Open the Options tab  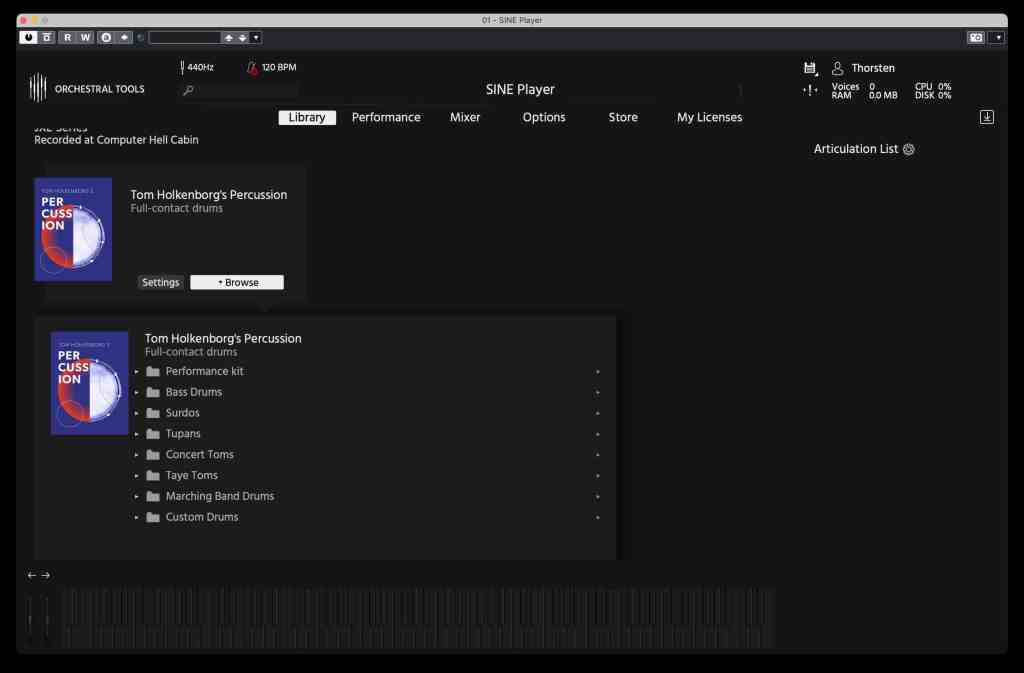(x=544, y=117)
